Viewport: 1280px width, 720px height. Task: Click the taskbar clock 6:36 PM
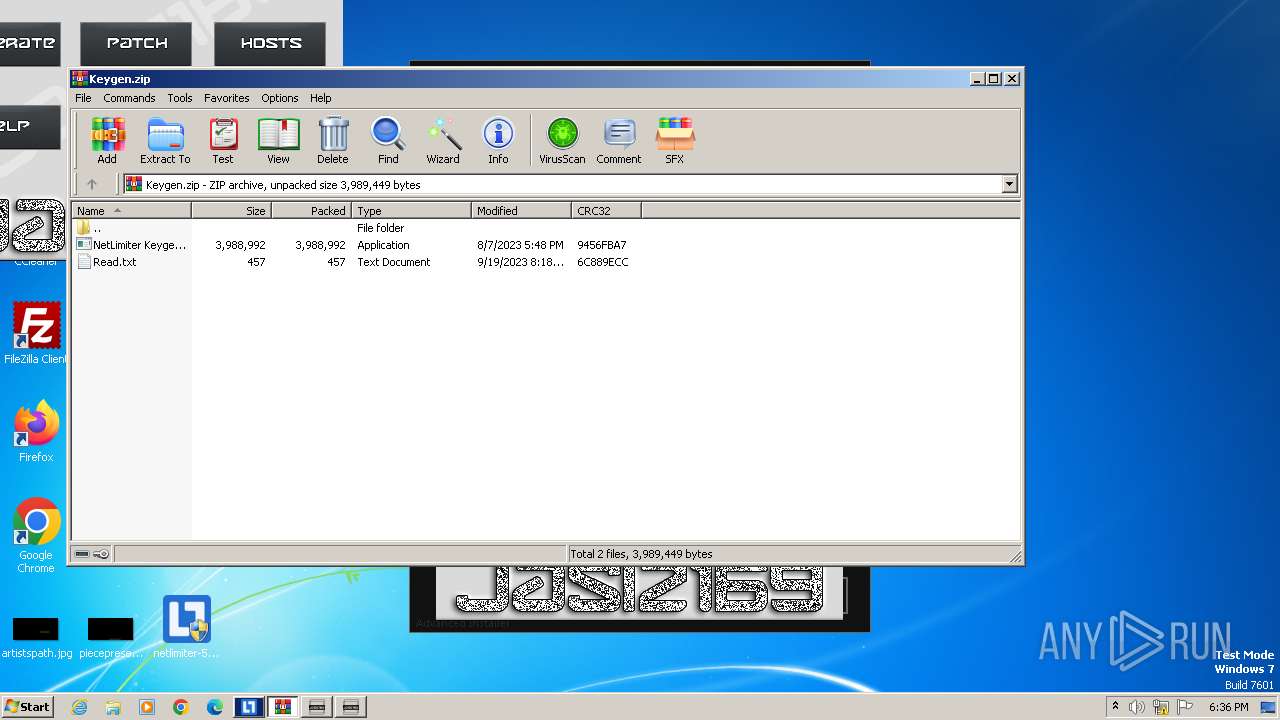pos(1228,707)
